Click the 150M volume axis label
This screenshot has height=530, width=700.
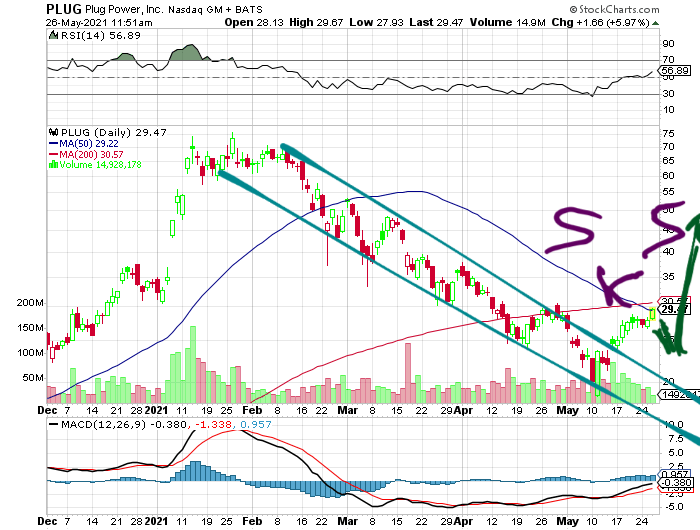click(x=30, y=328)
